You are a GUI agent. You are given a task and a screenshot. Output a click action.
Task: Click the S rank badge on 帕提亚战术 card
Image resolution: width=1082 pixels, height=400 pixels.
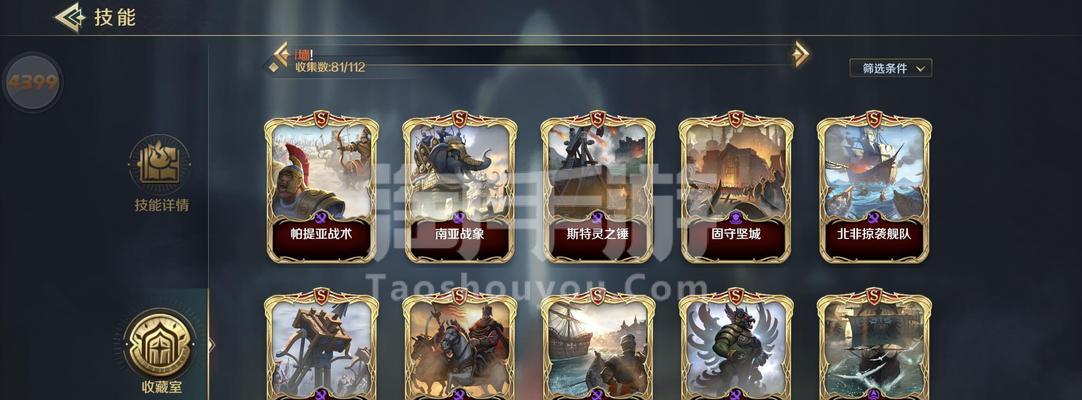coord(322,119)
